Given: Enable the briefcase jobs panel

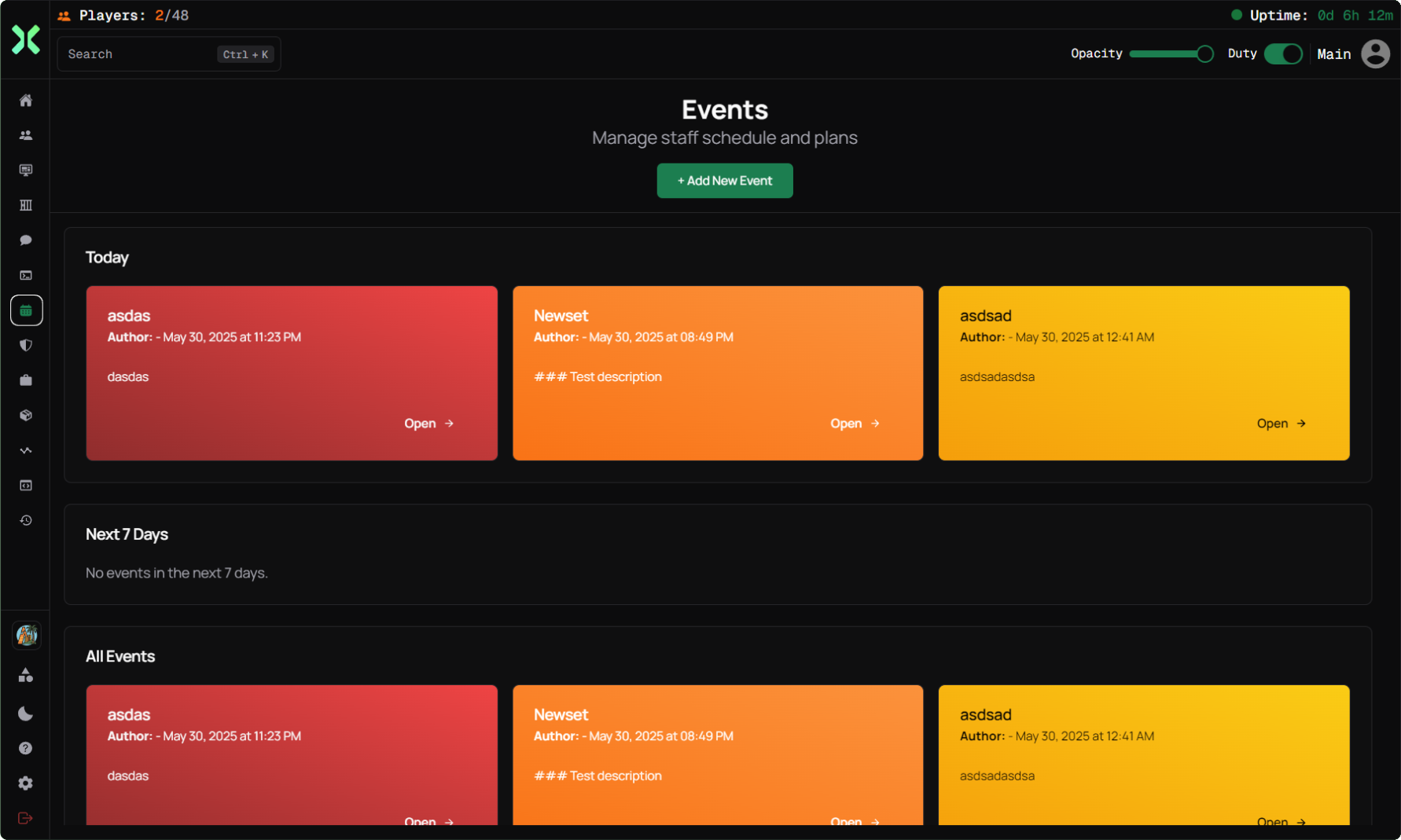Looking at the screenshot, I should coord(25,380).
